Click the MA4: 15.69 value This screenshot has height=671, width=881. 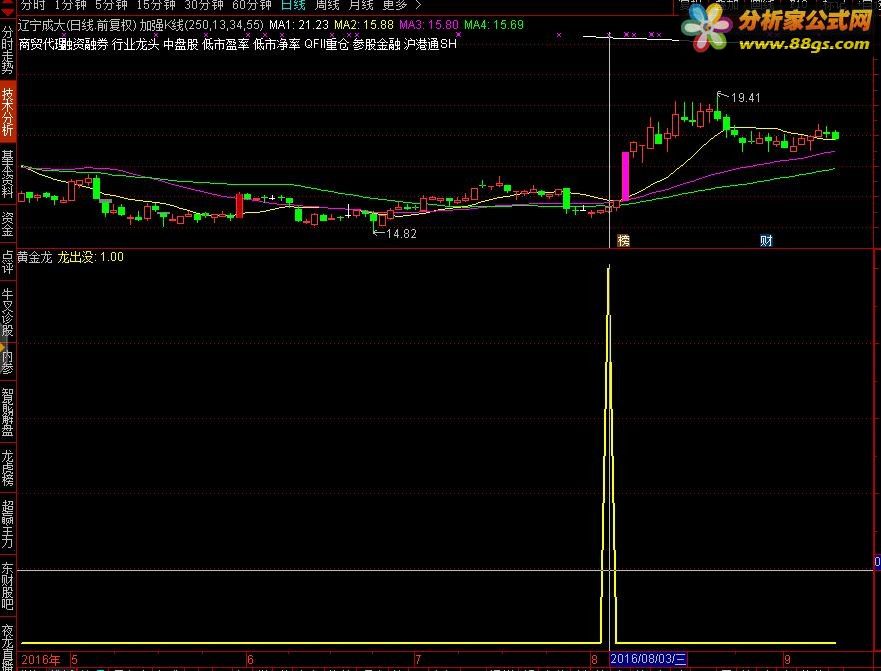click(494, 25)
